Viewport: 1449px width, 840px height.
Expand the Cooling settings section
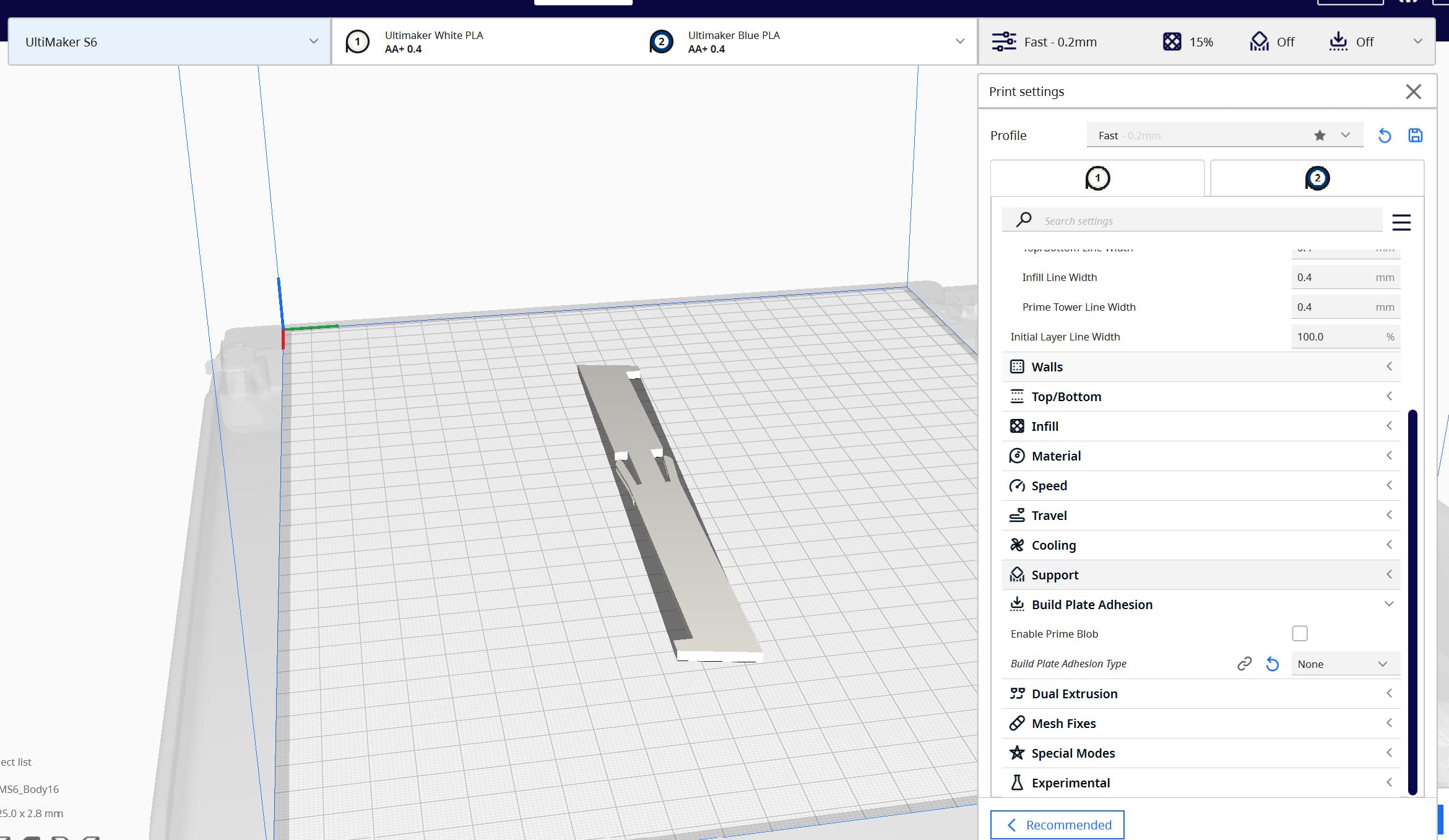pos(1201,545)
